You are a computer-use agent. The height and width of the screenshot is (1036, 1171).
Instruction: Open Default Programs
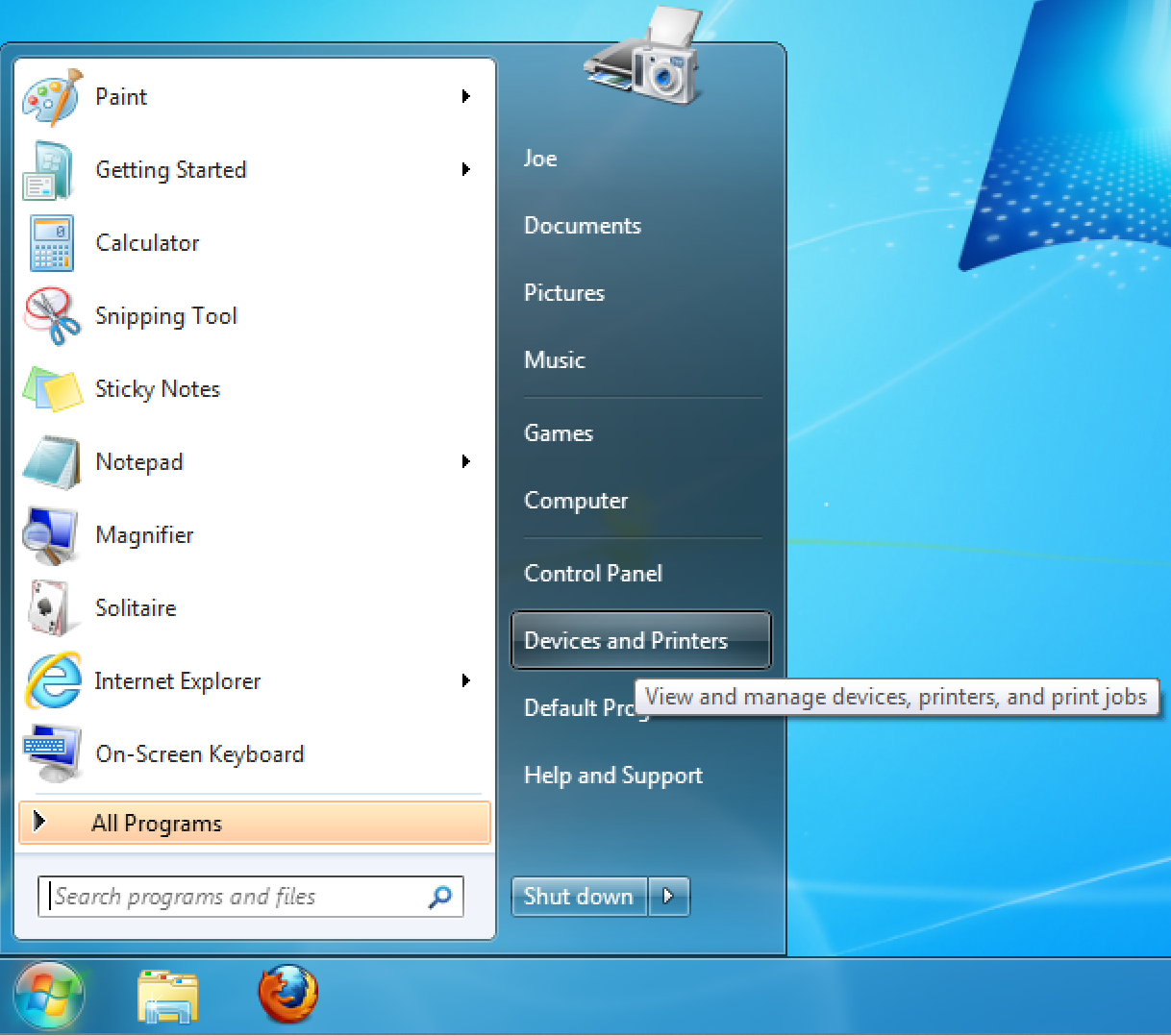pos(579,708)
